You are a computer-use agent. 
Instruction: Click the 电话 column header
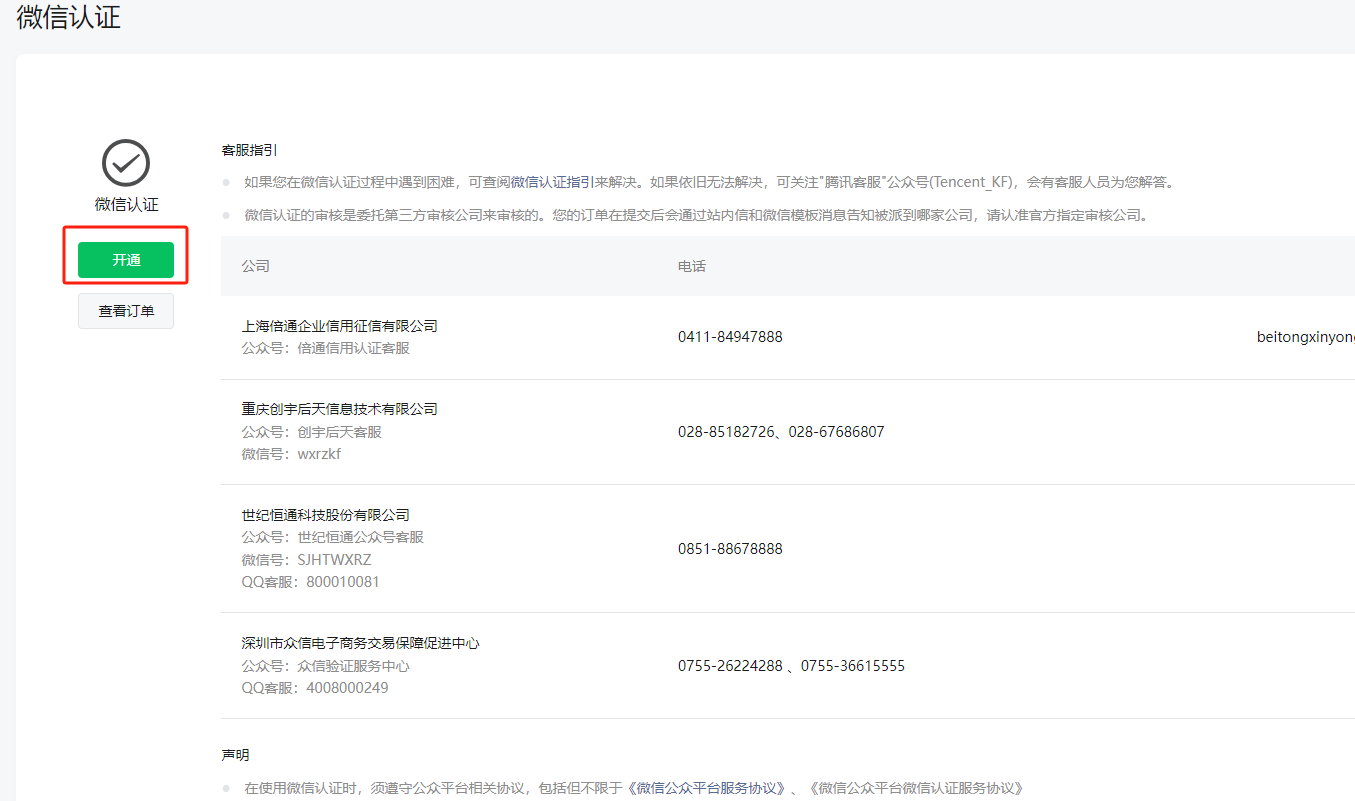click(x=692, y=266)
